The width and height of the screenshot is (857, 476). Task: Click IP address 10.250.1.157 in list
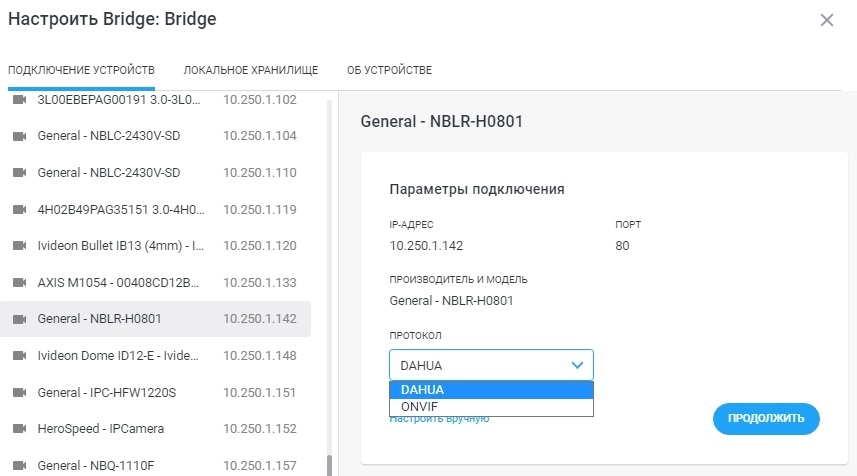(x=260, y=466)
